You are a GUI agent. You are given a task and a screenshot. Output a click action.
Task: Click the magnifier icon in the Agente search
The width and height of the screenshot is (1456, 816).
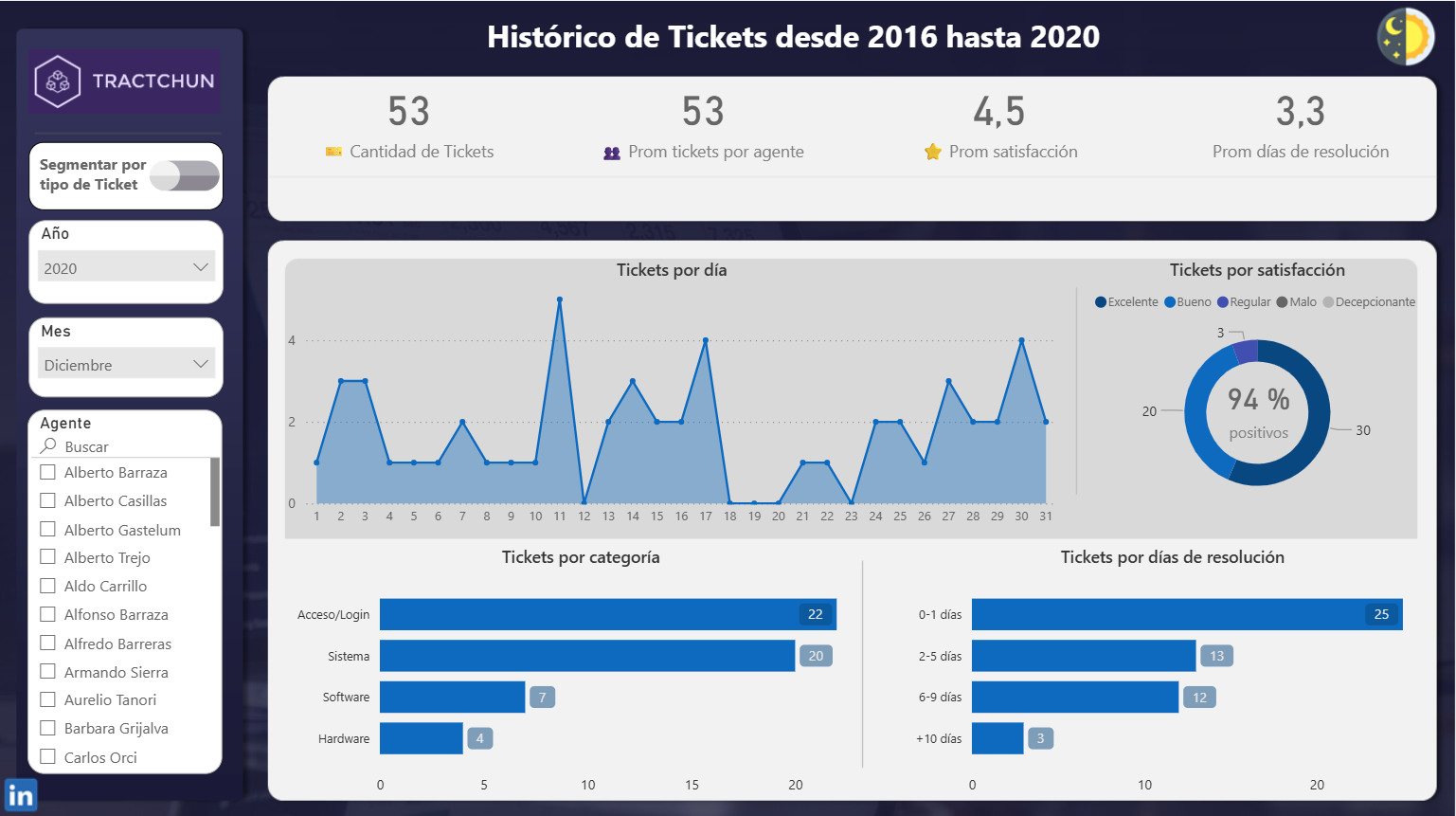click(x=48, y=444)
